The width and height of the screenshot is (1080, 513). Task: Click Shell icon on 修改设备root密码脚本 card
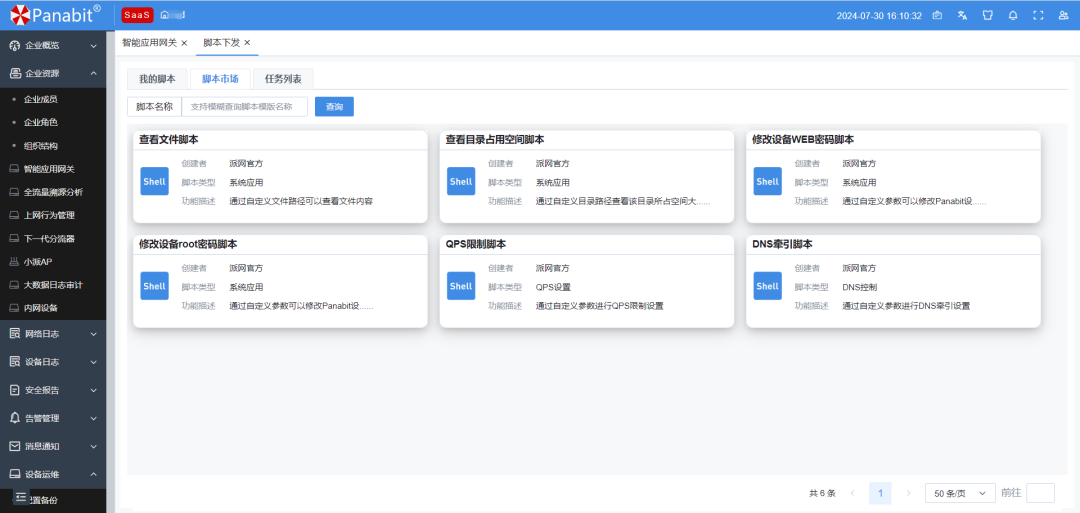point(154,286)
